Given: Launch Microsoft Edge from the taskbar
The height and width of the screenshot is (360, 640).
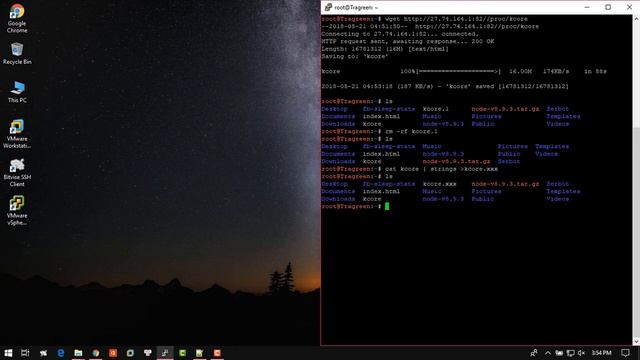Looking at the screenshot, I should (61, 353).
